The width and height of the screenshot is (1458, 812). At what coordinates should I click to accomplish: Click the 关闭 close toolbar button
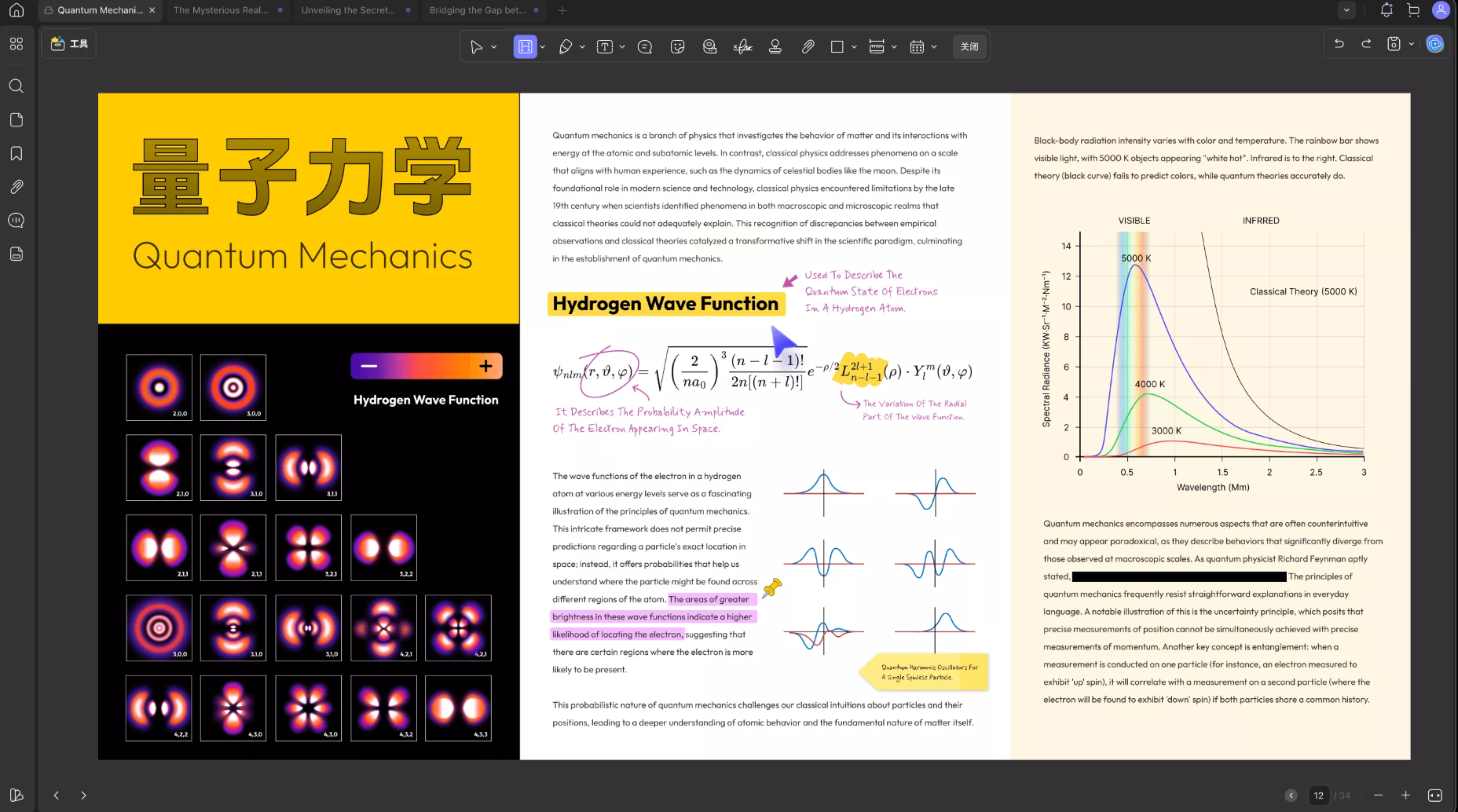pyautogui.click(x=969, y=47)
